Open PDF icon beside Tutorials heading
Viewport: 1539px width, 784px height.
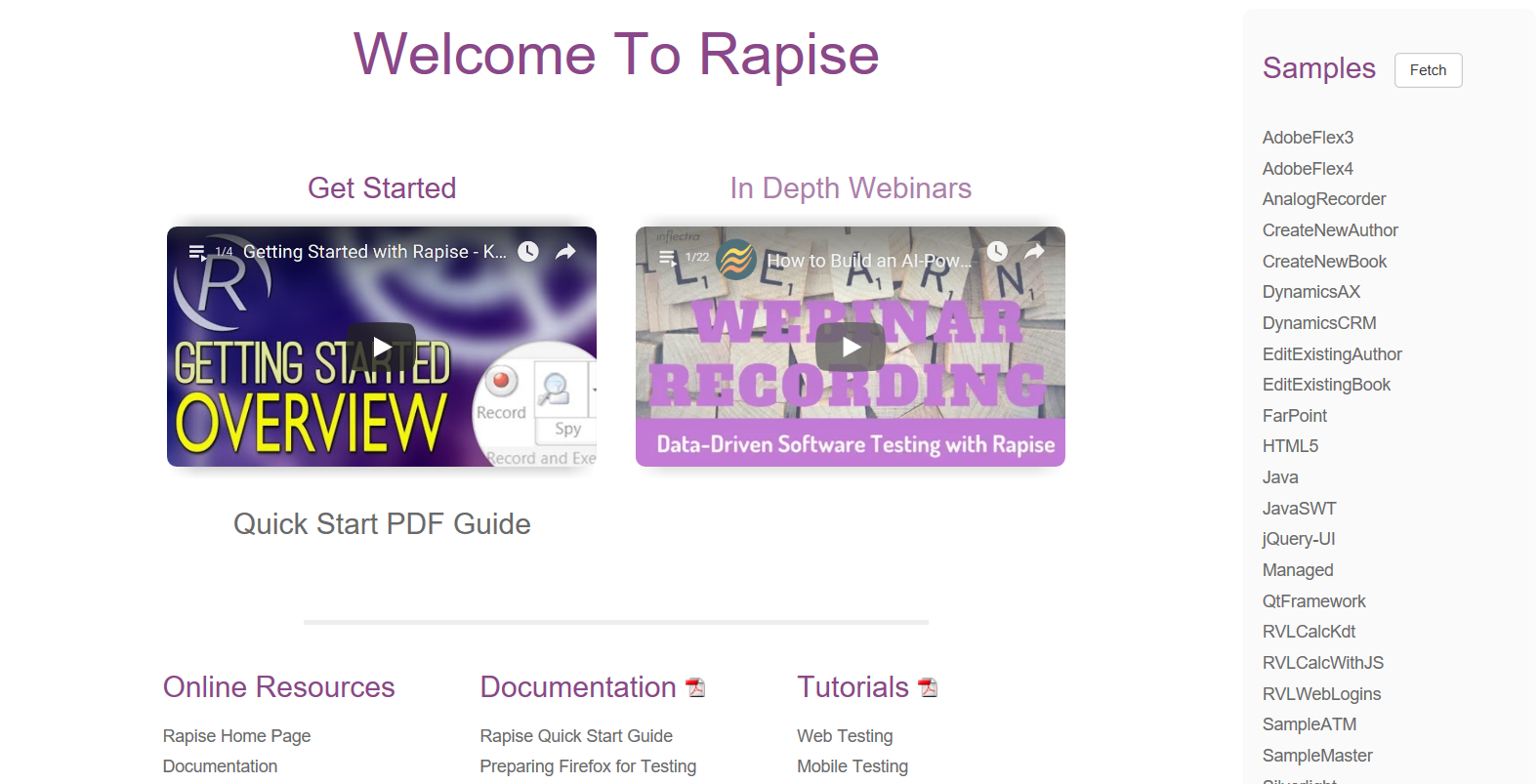point(928,688)
